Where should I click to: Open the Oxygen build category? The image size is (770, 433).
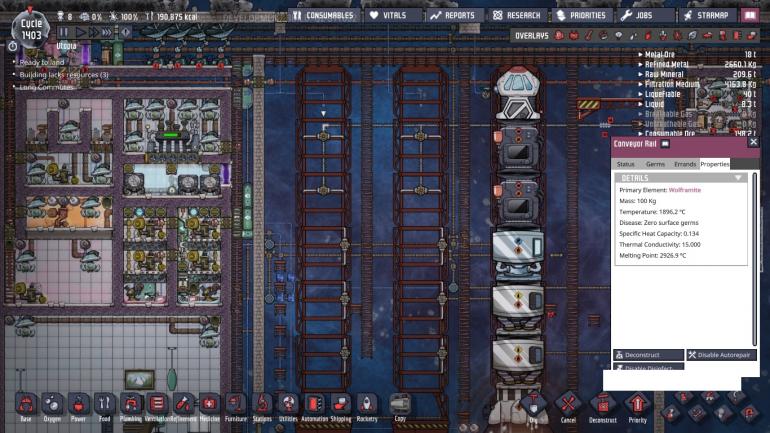point(52,406)
